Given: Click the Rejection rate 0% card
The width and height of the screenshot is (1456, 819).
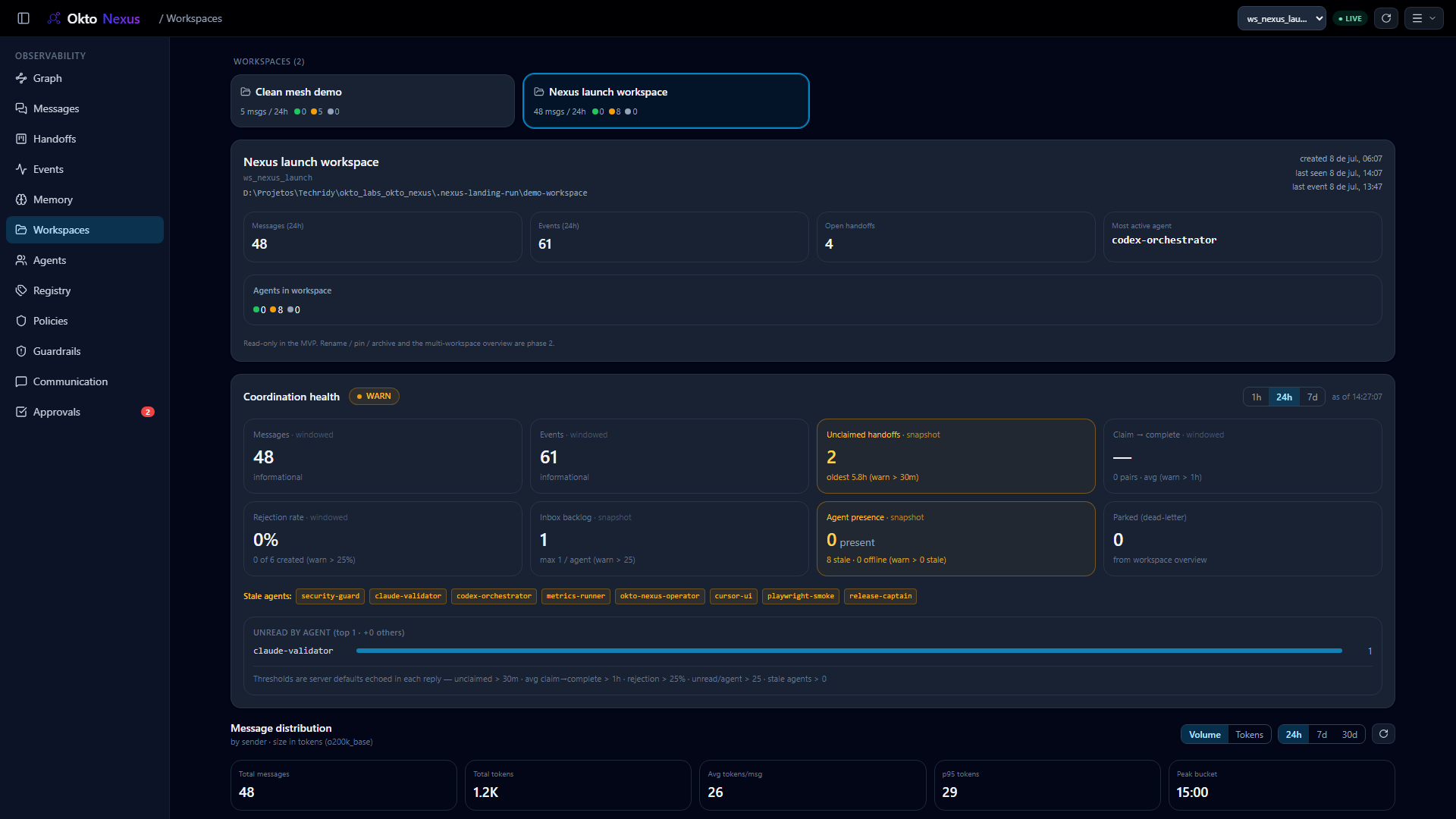Looking at the screenshot, I should pyautogui.click(x=382, y=538).
